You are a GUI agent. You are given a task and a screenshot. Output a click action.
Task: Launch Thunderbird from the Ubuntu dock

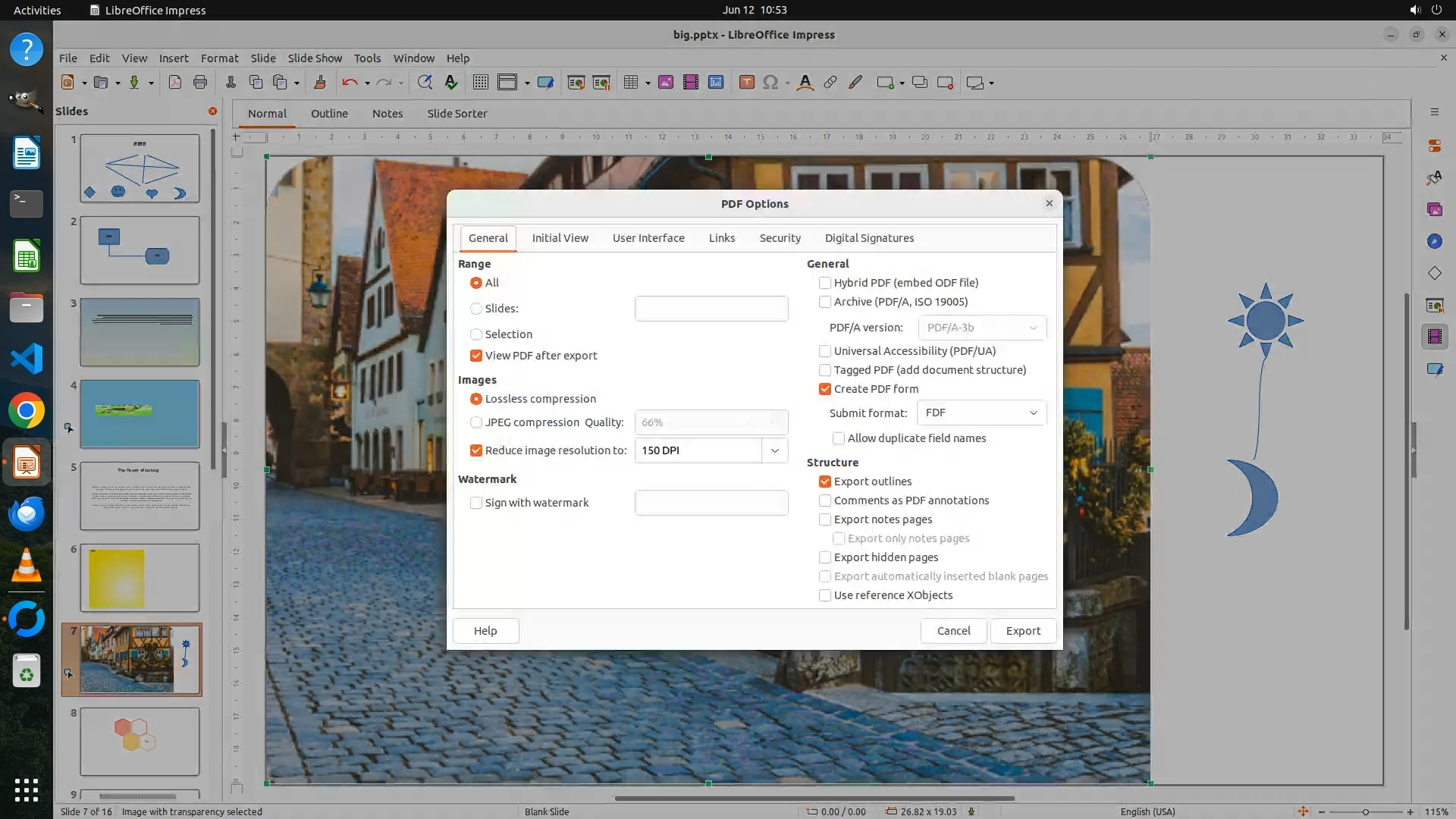coord(27,514)
